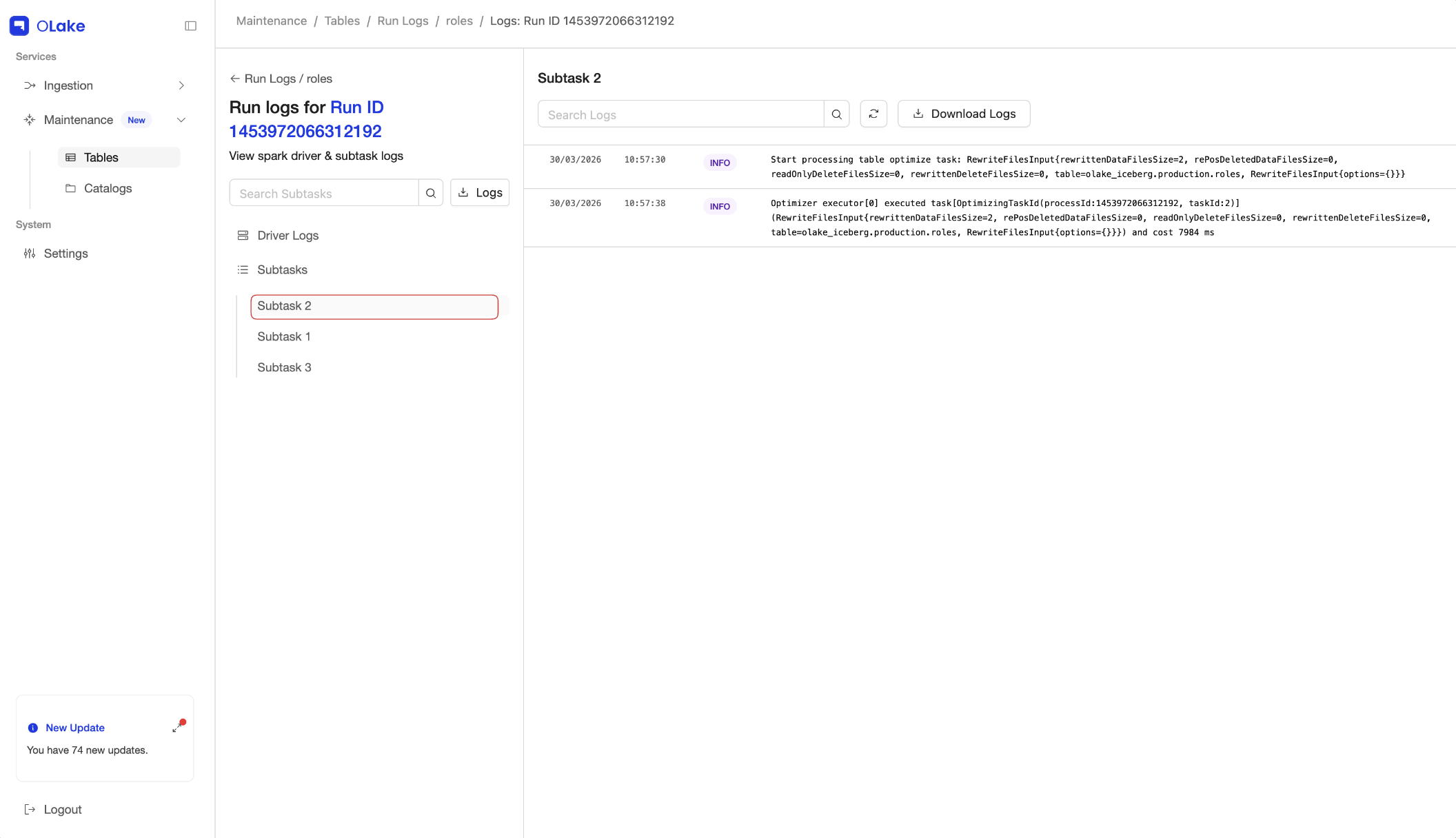Select Subtask 1 from the subtask list
This screenshot has width=1456, height=838.
[283, 336]
